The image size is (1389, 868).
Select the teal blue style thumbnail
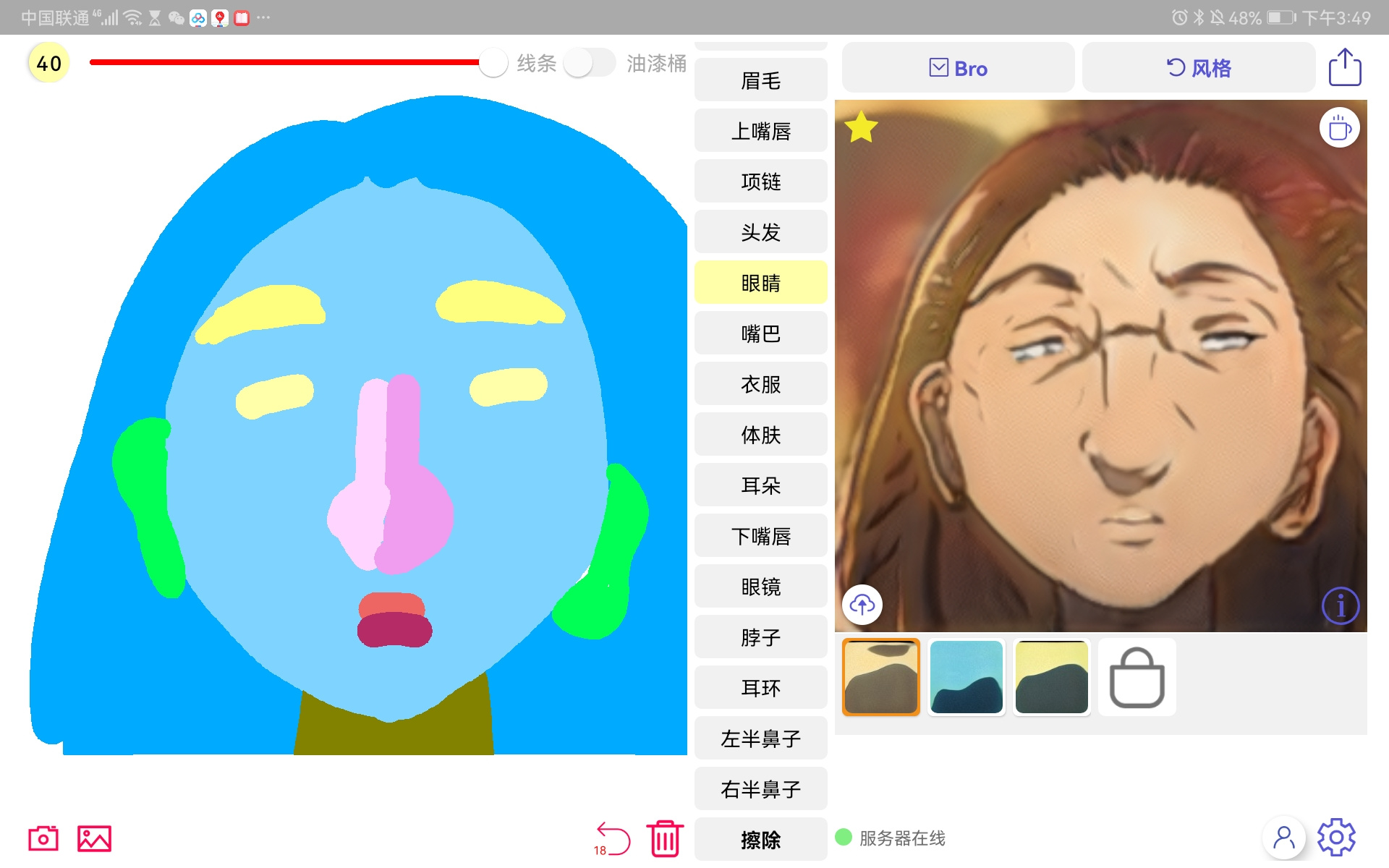click(967, 677)
